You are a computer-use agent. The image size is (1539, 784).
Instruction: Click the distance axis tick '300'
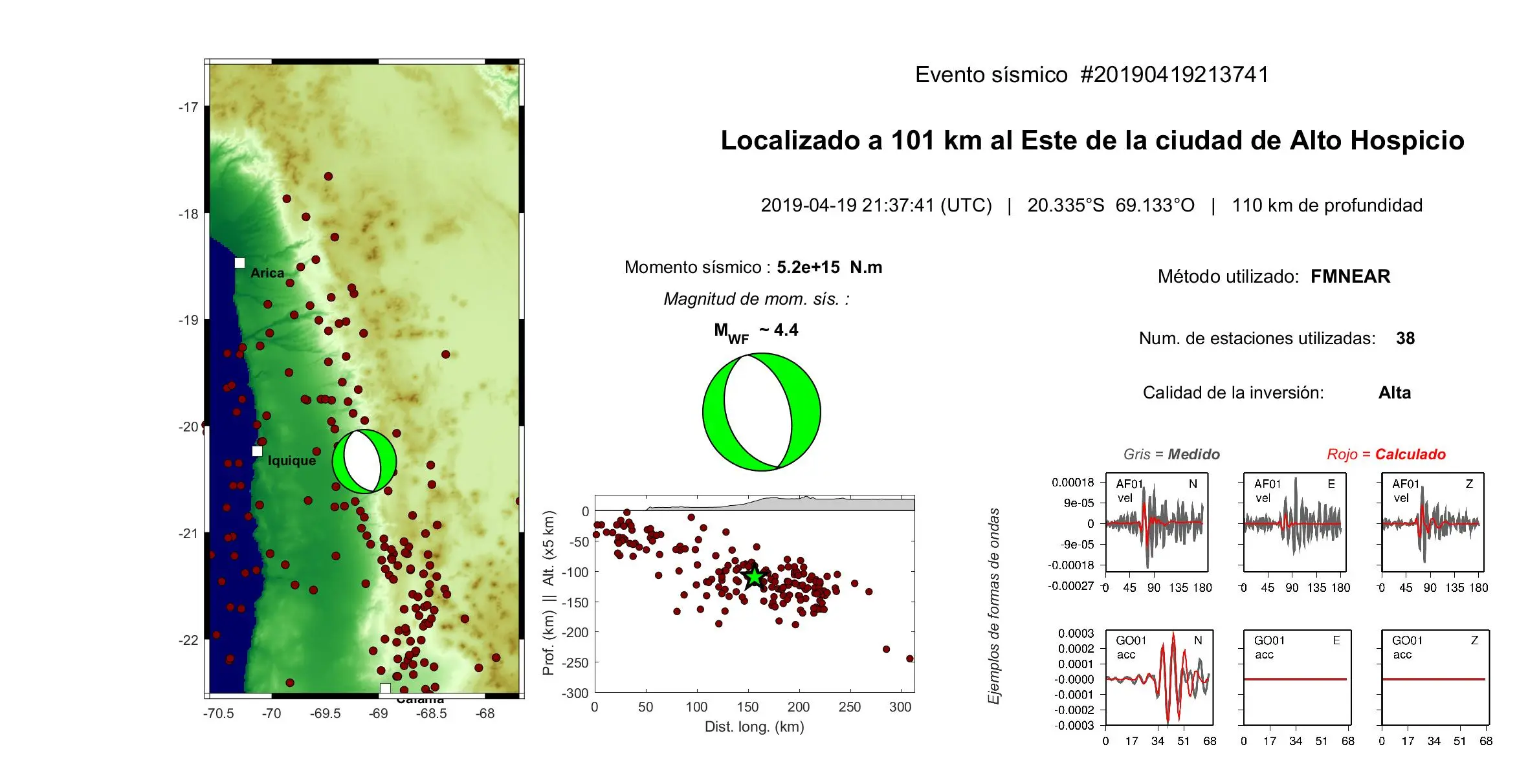click(x=900, y=707)
